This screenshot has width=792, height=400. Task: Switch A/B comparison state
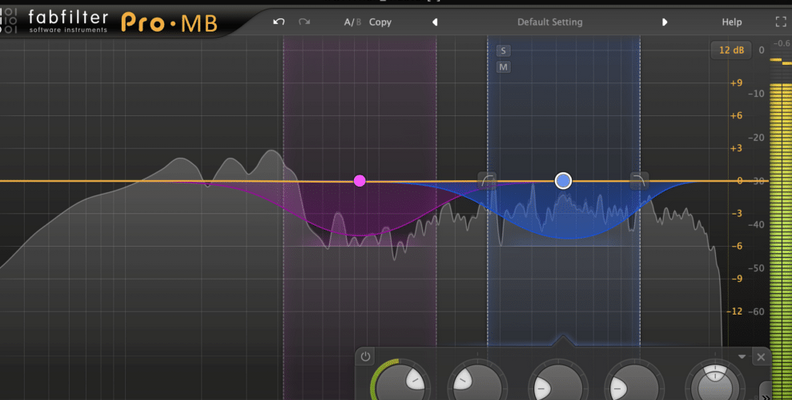[x=352, y=22]
